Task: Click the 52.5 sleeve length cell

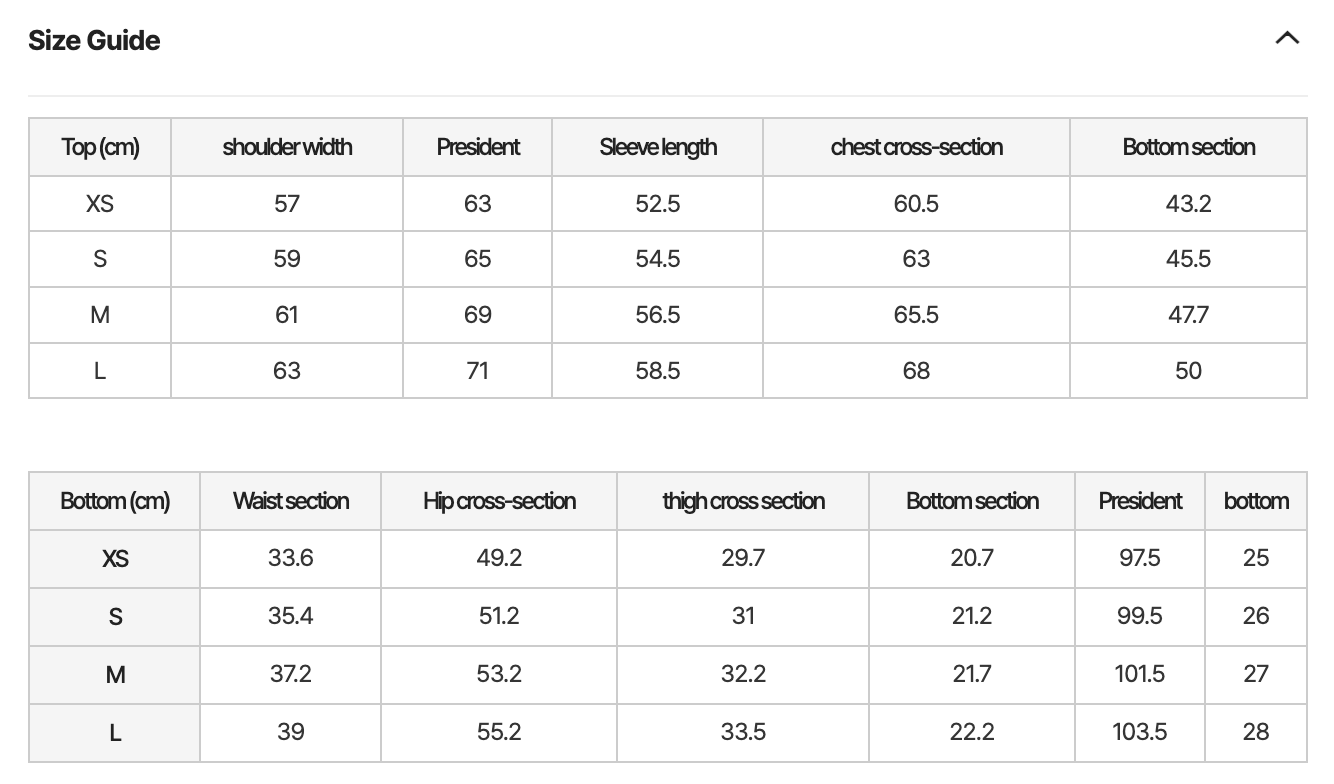Action: point(658,204)
